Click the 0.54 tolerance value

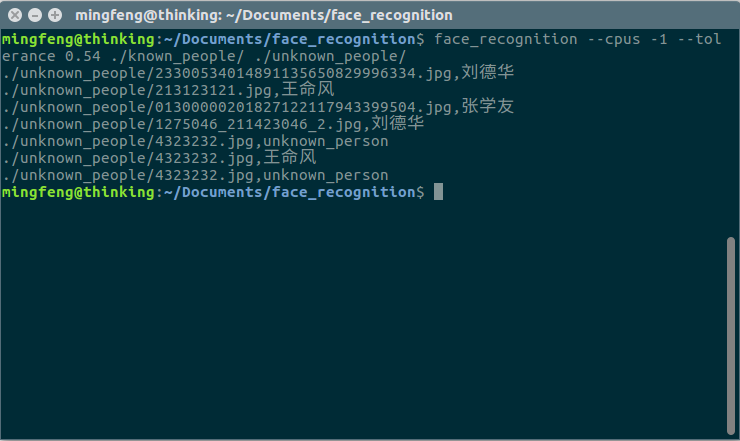point(83,56)
